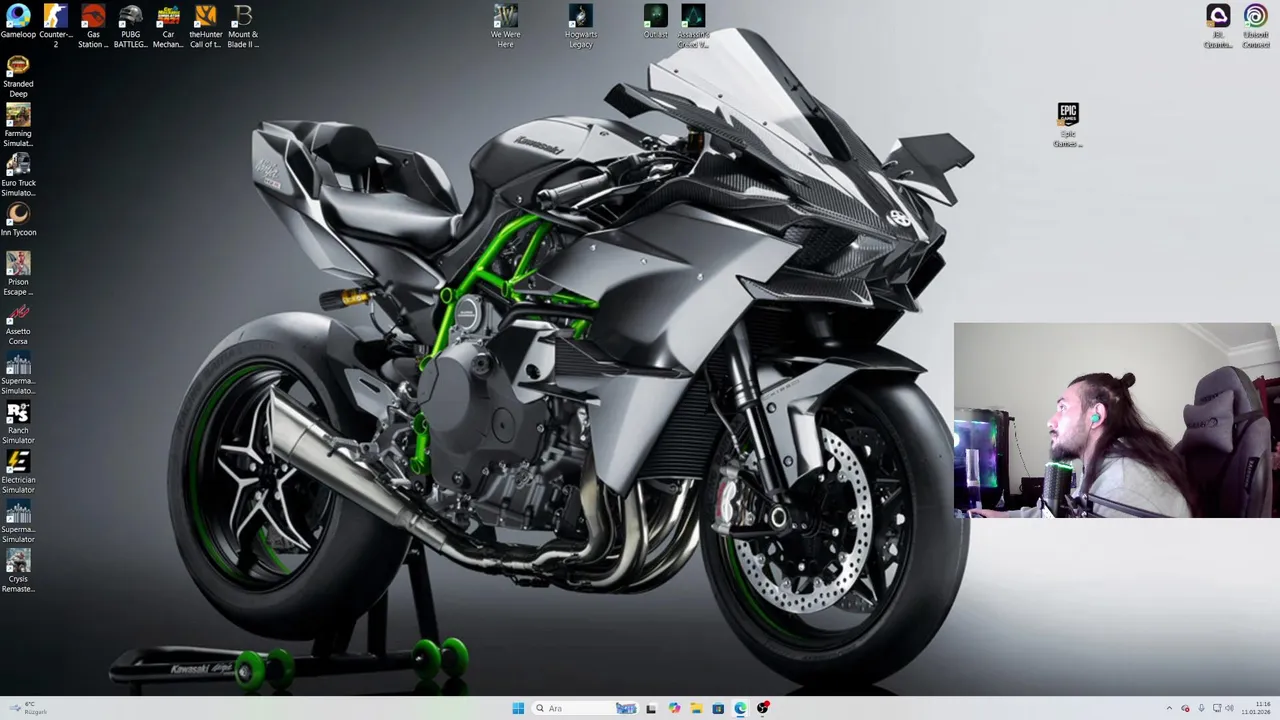Screen dimensions: 1280x720
Task: Switch to Microsoft Edge on the taskbar
Action: [x=740, y=708]
